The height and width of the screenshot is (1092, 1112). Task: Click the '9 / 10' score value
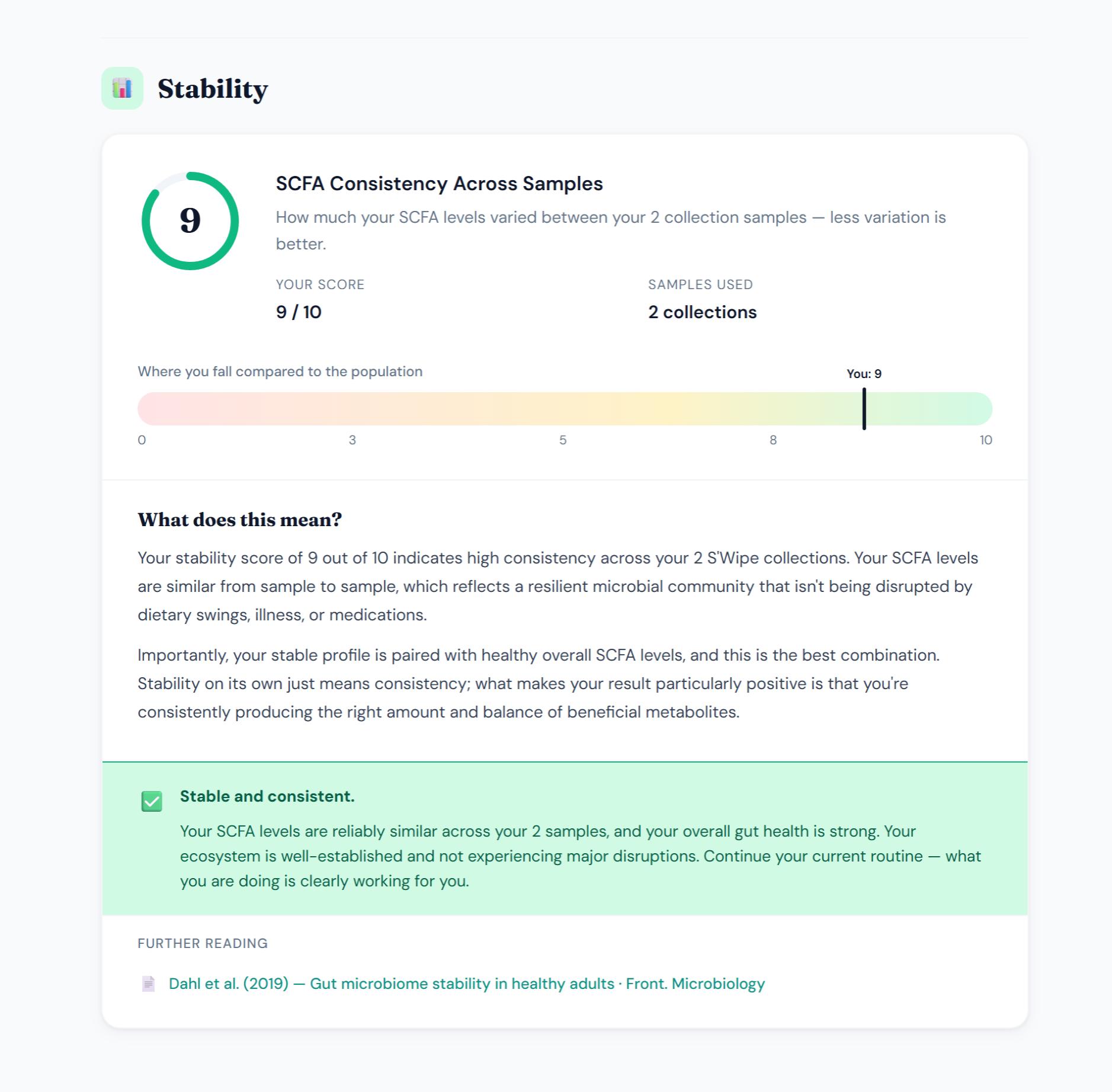pos(299,312)
